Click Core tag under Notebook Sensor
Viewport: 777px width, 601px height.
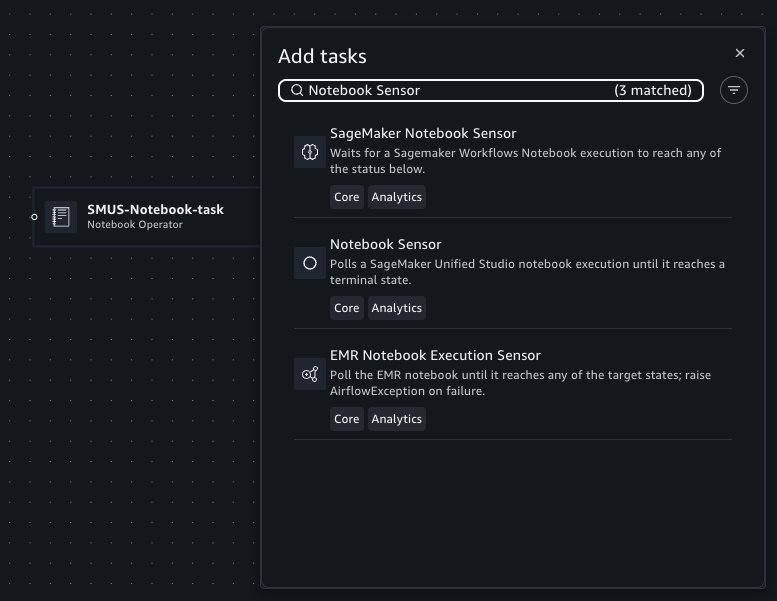[346, 308]
